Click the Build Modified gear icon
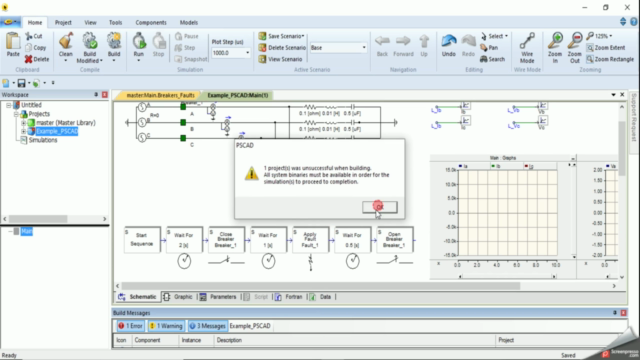This screenshot has width=640, height=360. (x=90, y=41)
